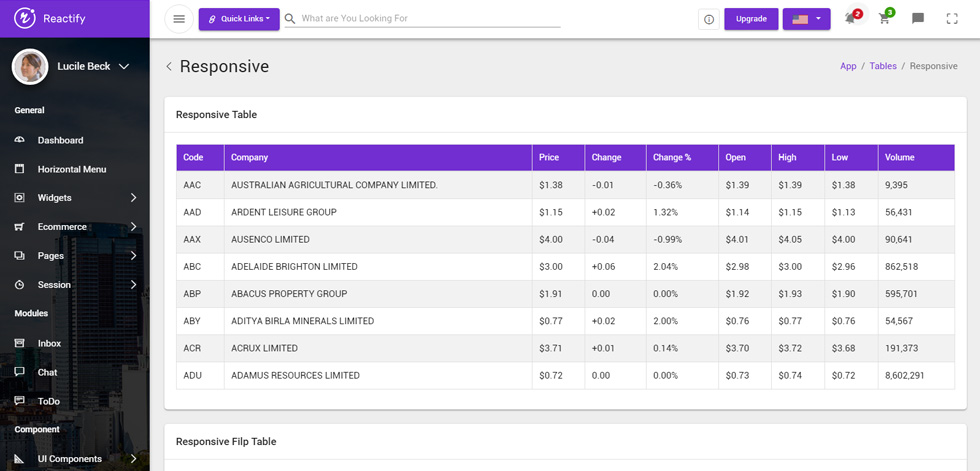Go back using arrow beside Responsive

[169, 66]
